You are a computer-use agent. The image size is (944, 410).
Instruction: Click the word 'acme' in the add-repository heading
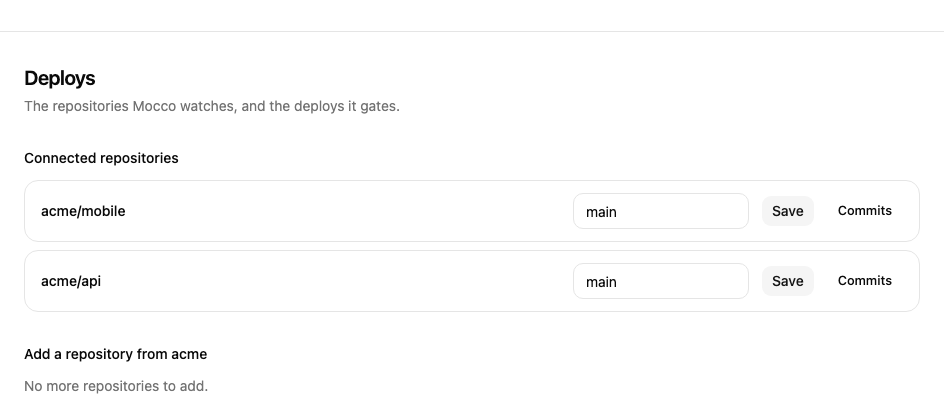pos(189,354)
